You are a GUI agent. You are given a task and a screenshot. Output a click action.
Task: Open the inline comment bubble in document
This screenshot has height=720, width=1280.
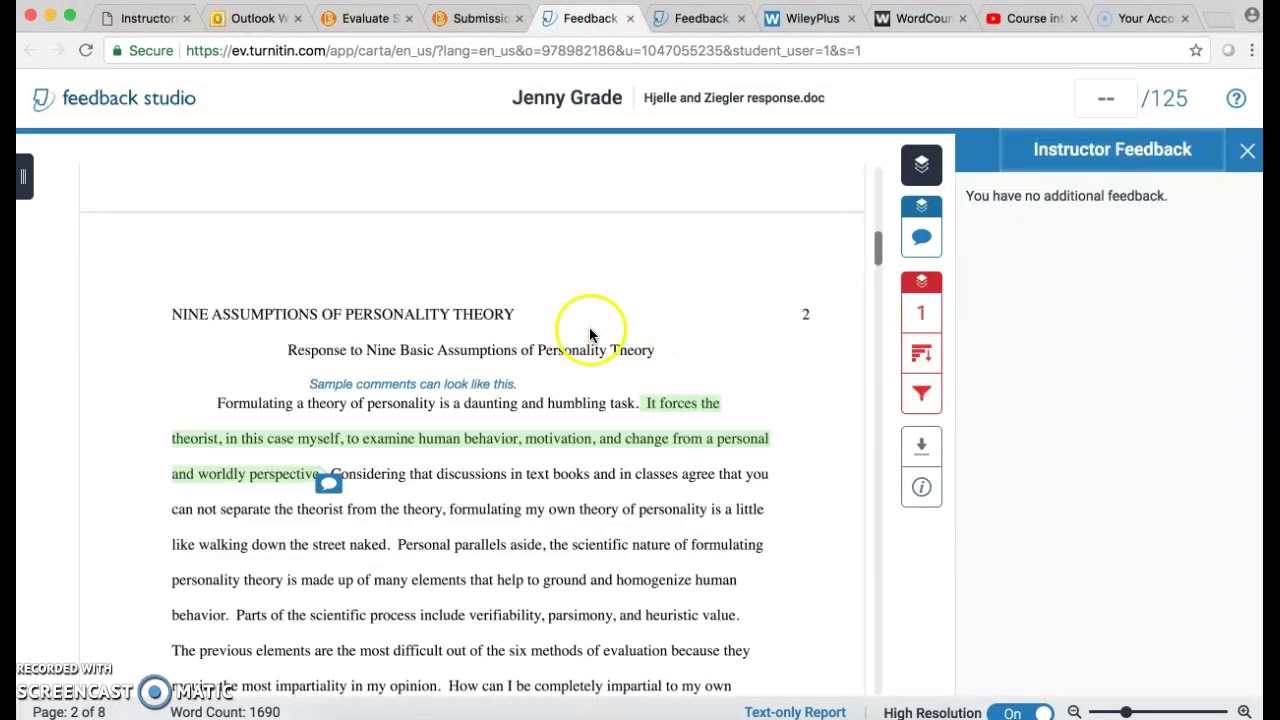click(328, 484)
